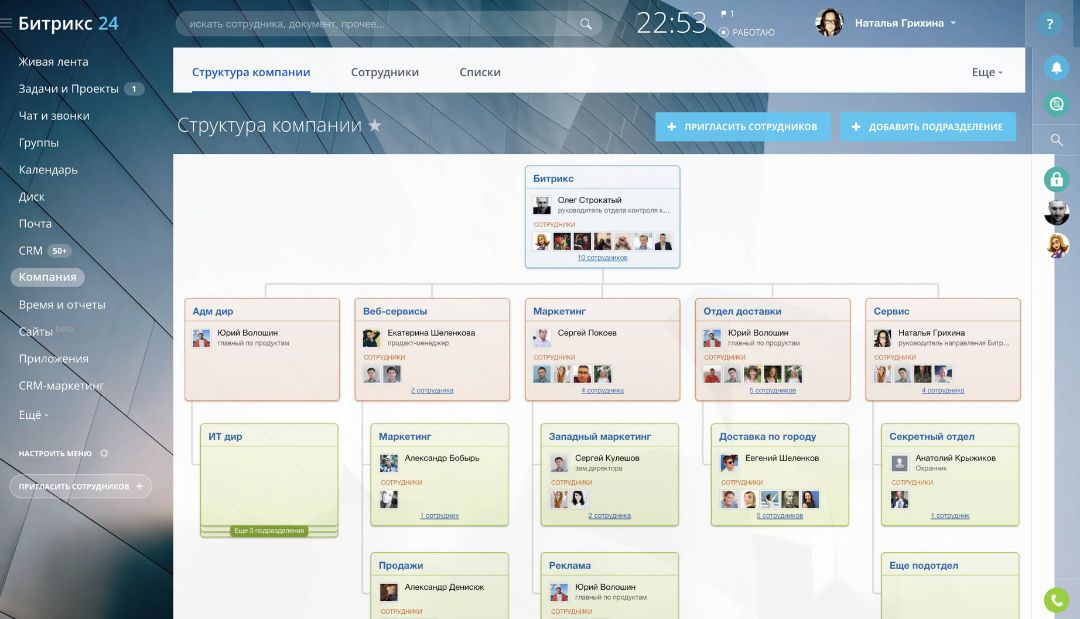This screenshot has width=1080, height=619.
Task: Click Сергей Кулешов avatar in Западный маркетинг
Action: point(559,463)
